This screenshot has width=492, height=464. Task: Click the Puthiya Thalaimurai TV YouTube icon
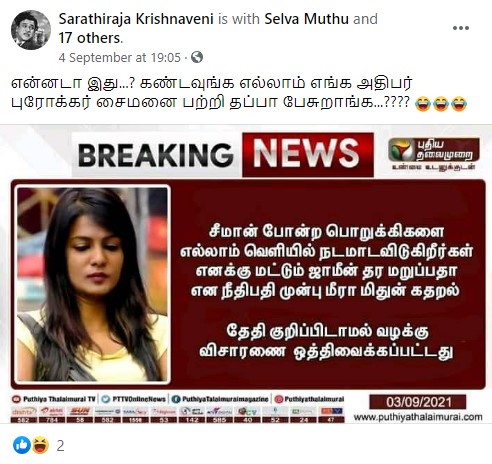point(16,399)
